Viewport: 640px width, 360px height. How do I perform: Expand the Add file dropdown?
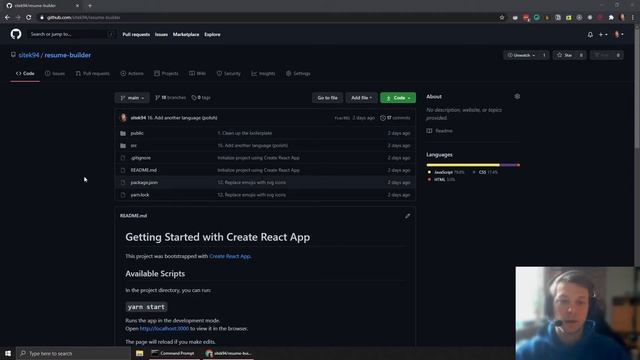click(x=361, y=98)
